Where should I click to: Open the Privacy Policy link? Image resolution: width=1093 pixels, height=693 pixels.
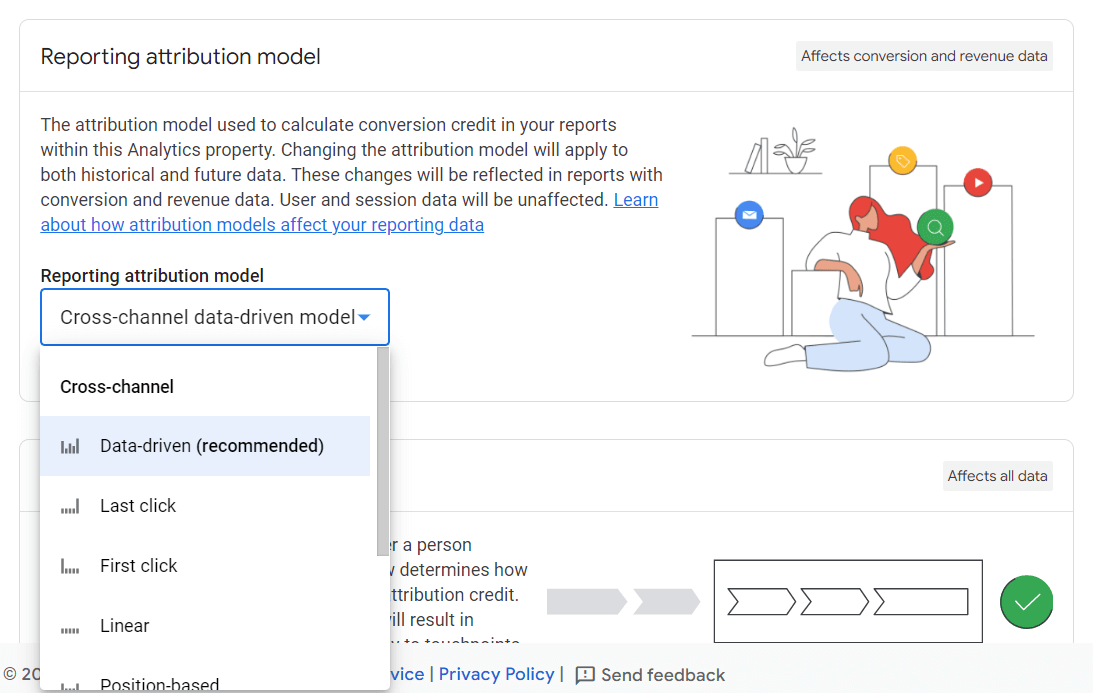[x=496, y=674]
